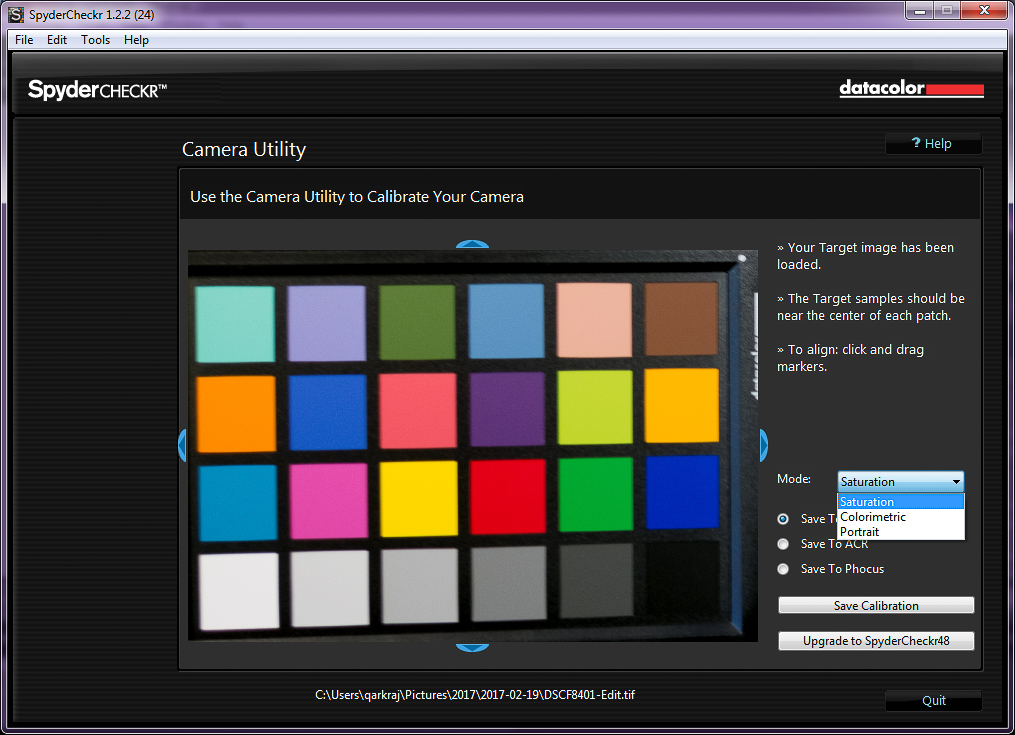Click the bottom alignment marker below the target image

coord(472,648)
